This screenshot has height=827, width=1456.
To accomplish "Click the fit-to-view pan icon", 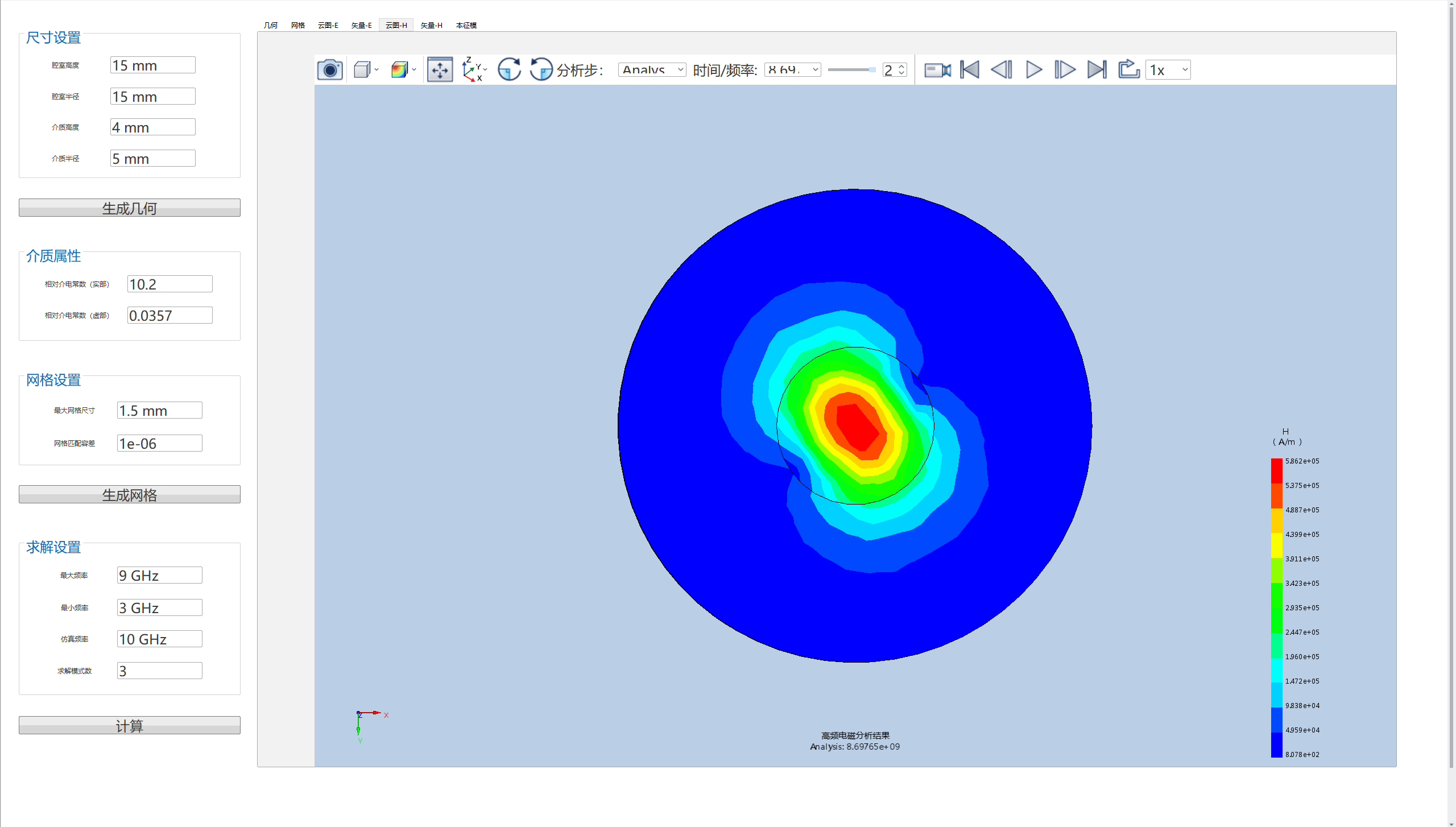I will (x=440, y=70).
